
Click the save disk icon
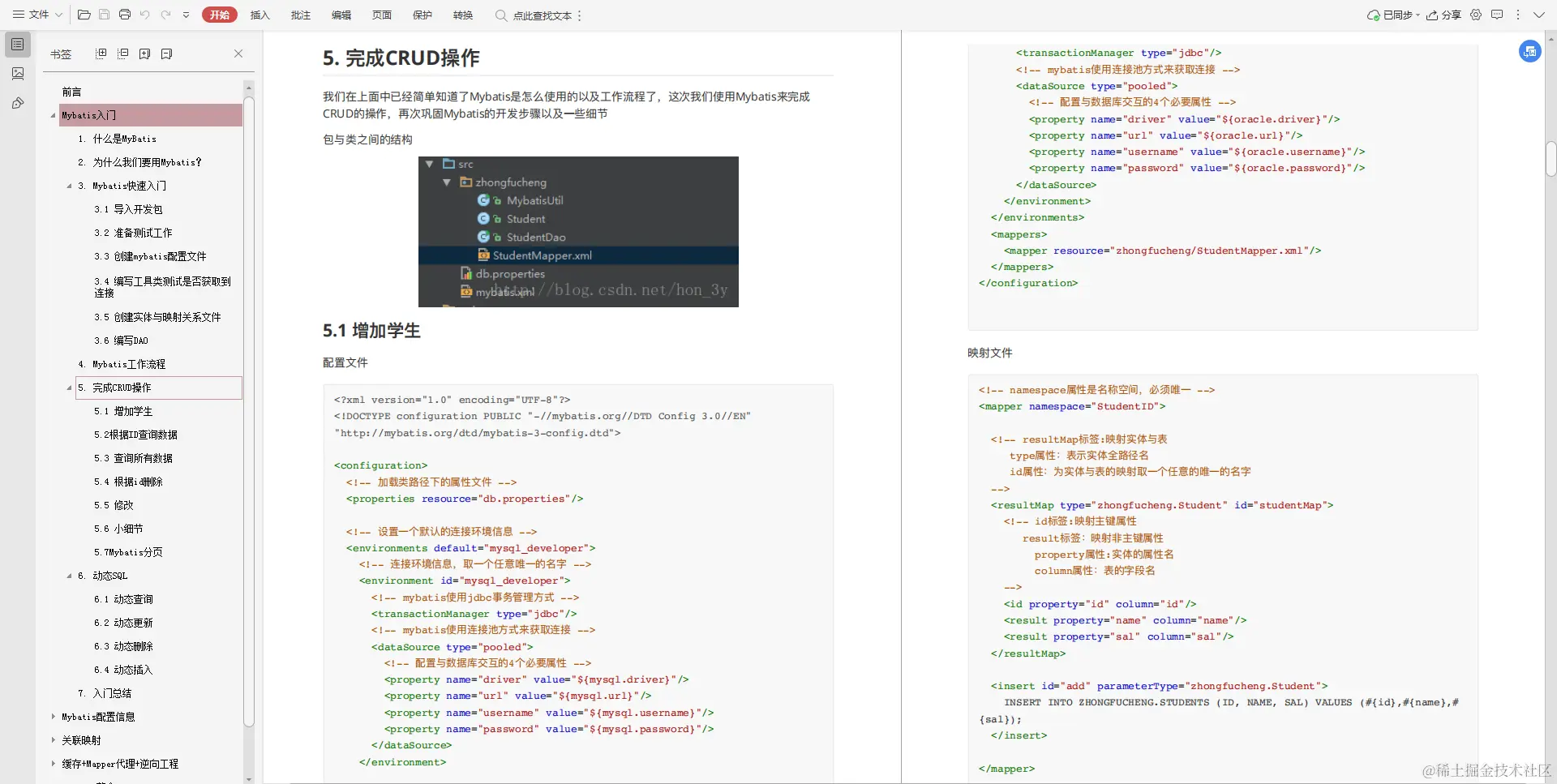[x=104, y=15]
